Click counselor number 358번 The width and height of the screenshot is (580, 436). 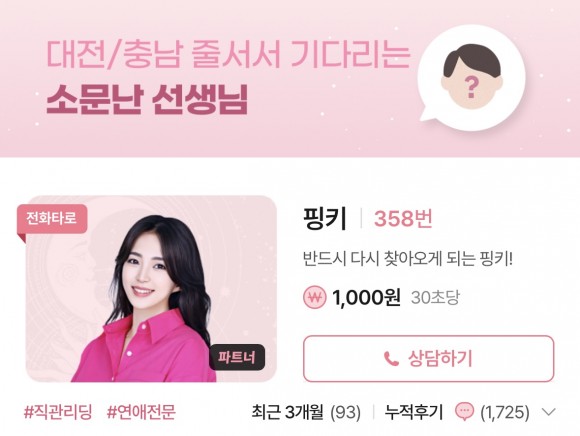pos(403,219)
